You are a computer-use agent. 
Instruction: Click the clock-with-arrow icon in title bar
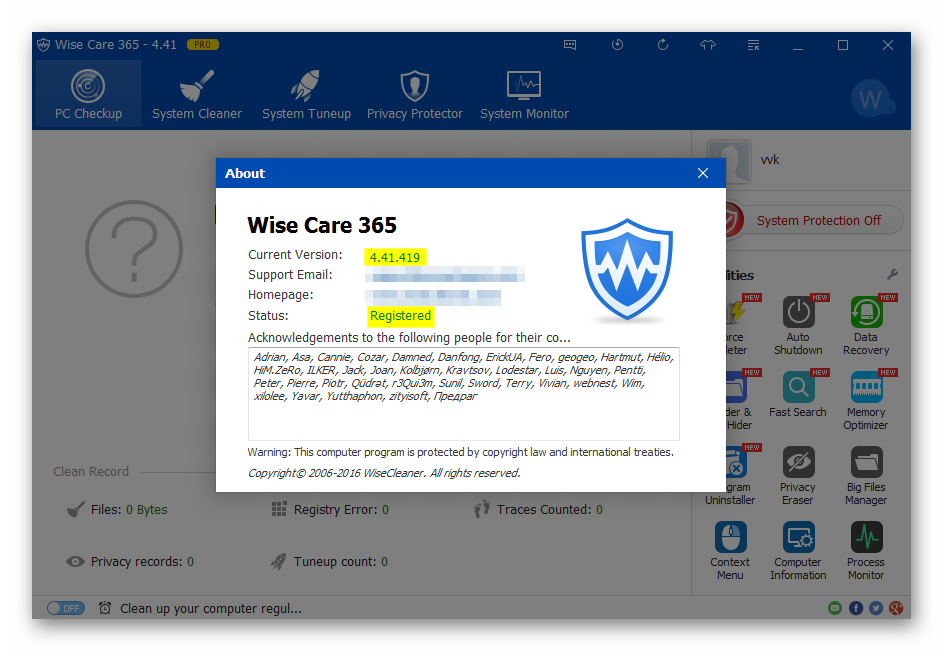[x=617, y=45]
